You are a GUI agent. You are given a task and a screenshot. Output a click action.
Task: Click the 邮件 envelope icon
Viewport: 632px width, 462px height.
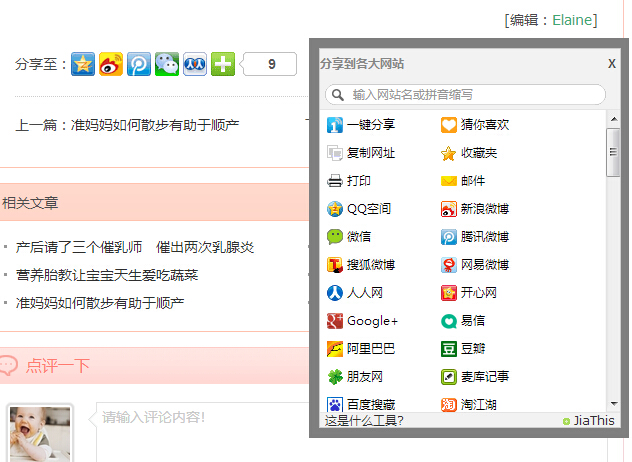tap(449, 181)
